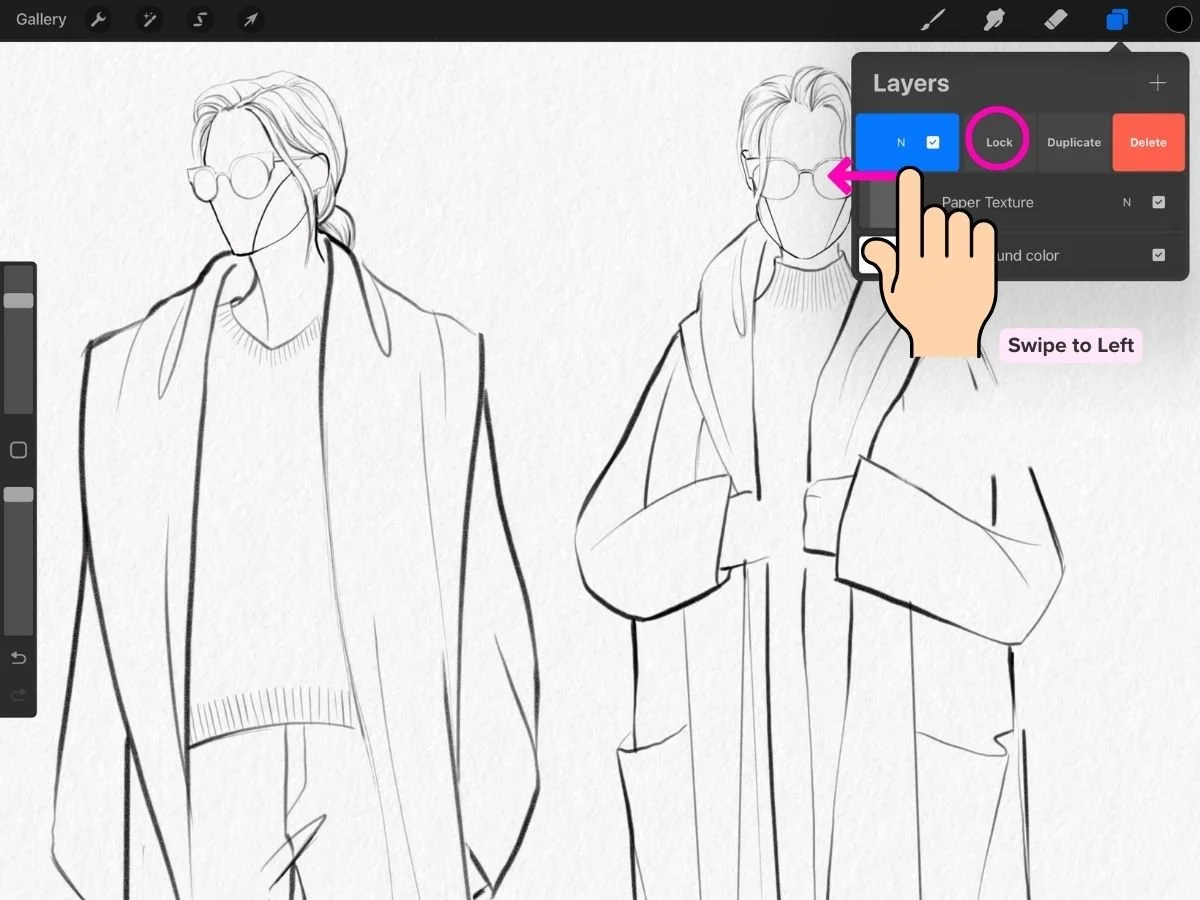
Task: Open the Actions wrench menu
Action: tap(97, 20)
